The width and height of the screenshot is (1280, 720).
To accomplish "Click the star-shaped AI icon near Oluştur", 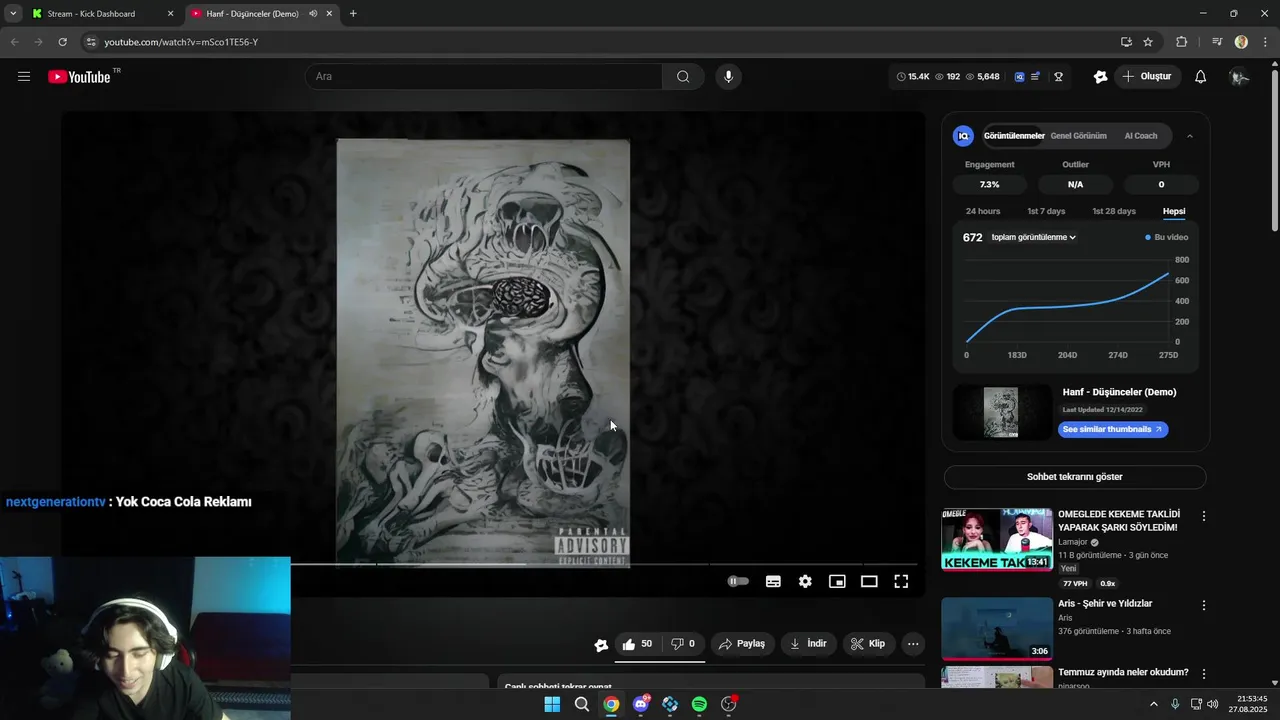I will click(1100, 77).
